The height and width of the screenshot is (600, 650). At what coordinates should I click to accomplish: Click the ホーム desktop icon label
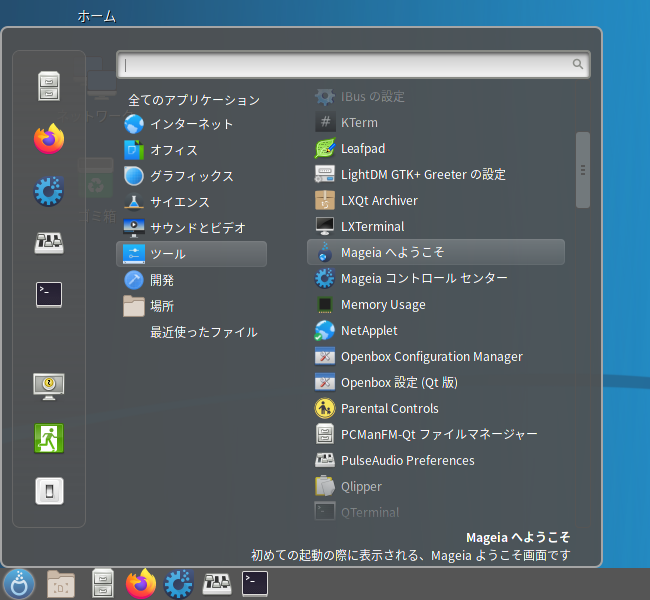pos(97,16)
